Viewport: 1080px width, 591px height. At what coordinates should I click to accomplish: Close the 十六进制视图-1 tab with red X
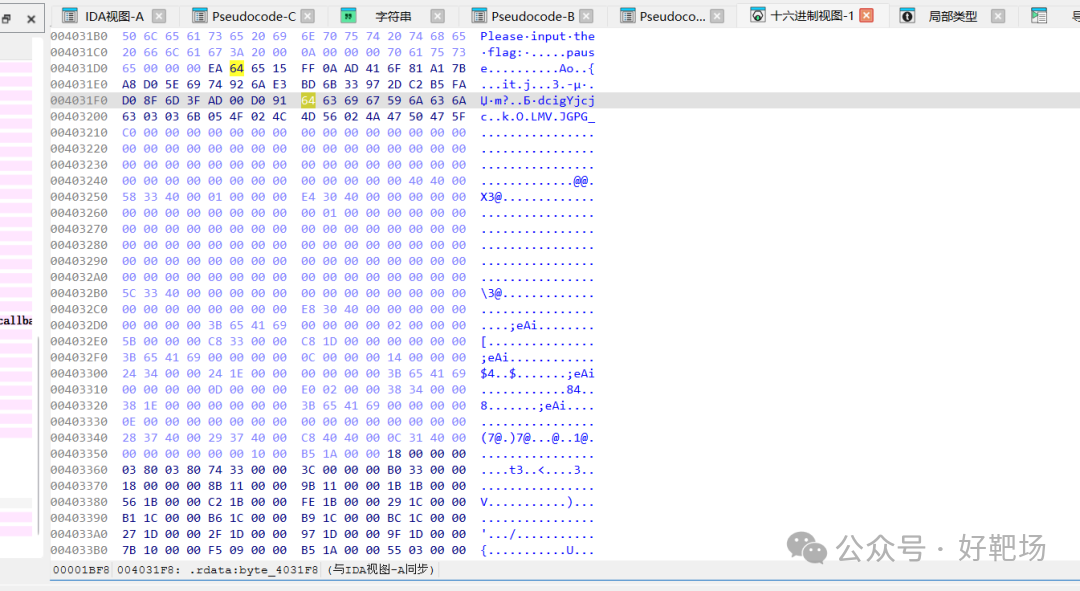click(x=867, y=15)
